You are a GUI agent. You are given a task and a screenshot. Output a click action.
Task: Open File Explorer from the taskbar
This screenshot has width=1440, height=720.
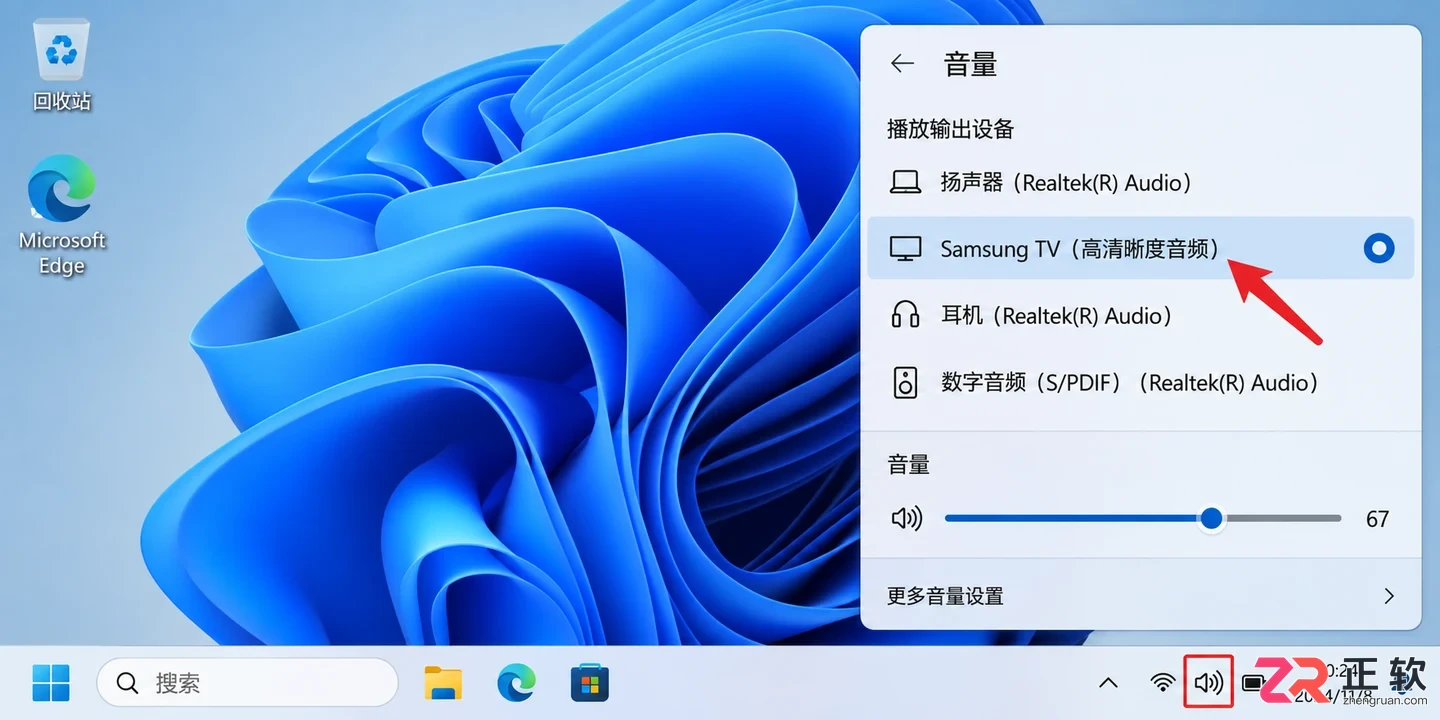(443, 684)
